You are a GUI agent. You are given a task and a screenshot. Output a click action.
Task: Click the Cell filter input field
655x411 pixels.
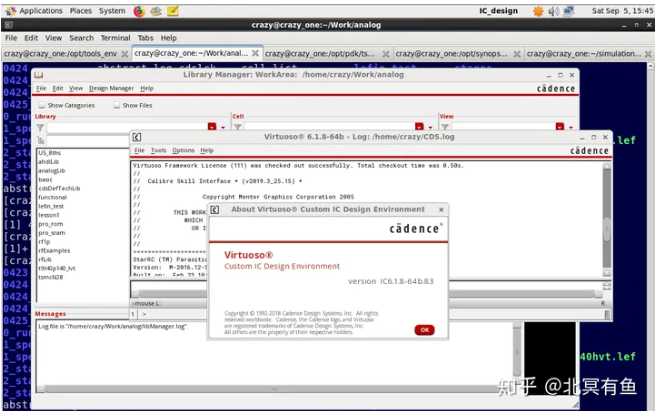click(x=329, y=127)
